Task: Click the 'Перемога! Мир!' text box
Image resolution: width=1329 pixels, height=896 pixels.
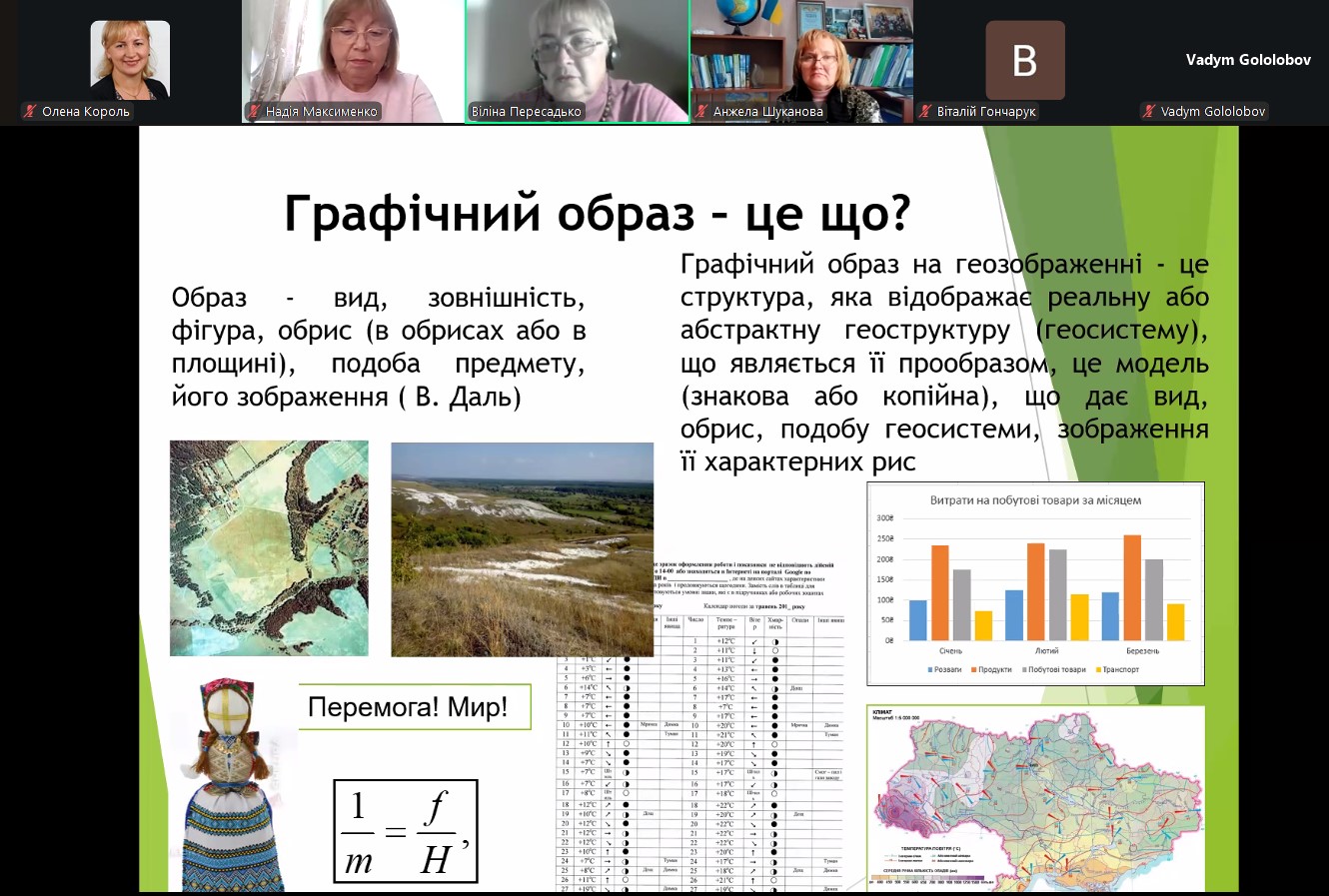Action: pyautogui.click(x=408, y=707)
